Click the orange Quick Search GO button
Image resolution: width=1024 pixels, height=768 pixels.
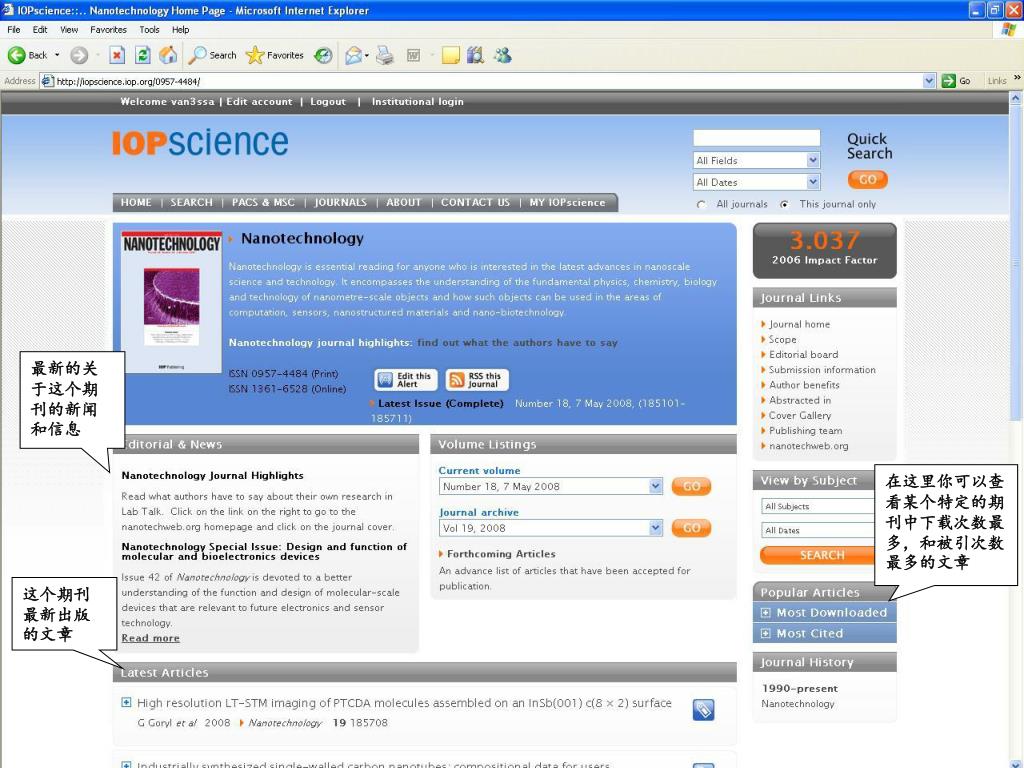[867, 180]
